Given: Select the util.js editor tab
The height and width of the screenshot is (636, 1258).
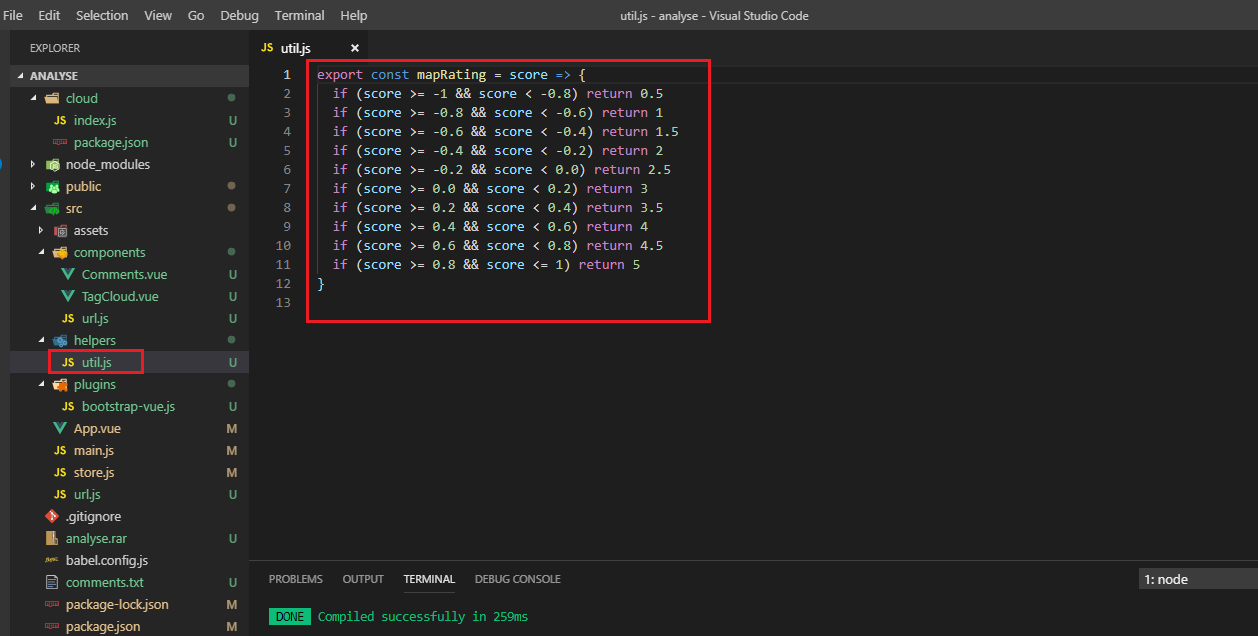Looking at the screenshot, I should 309,47.
